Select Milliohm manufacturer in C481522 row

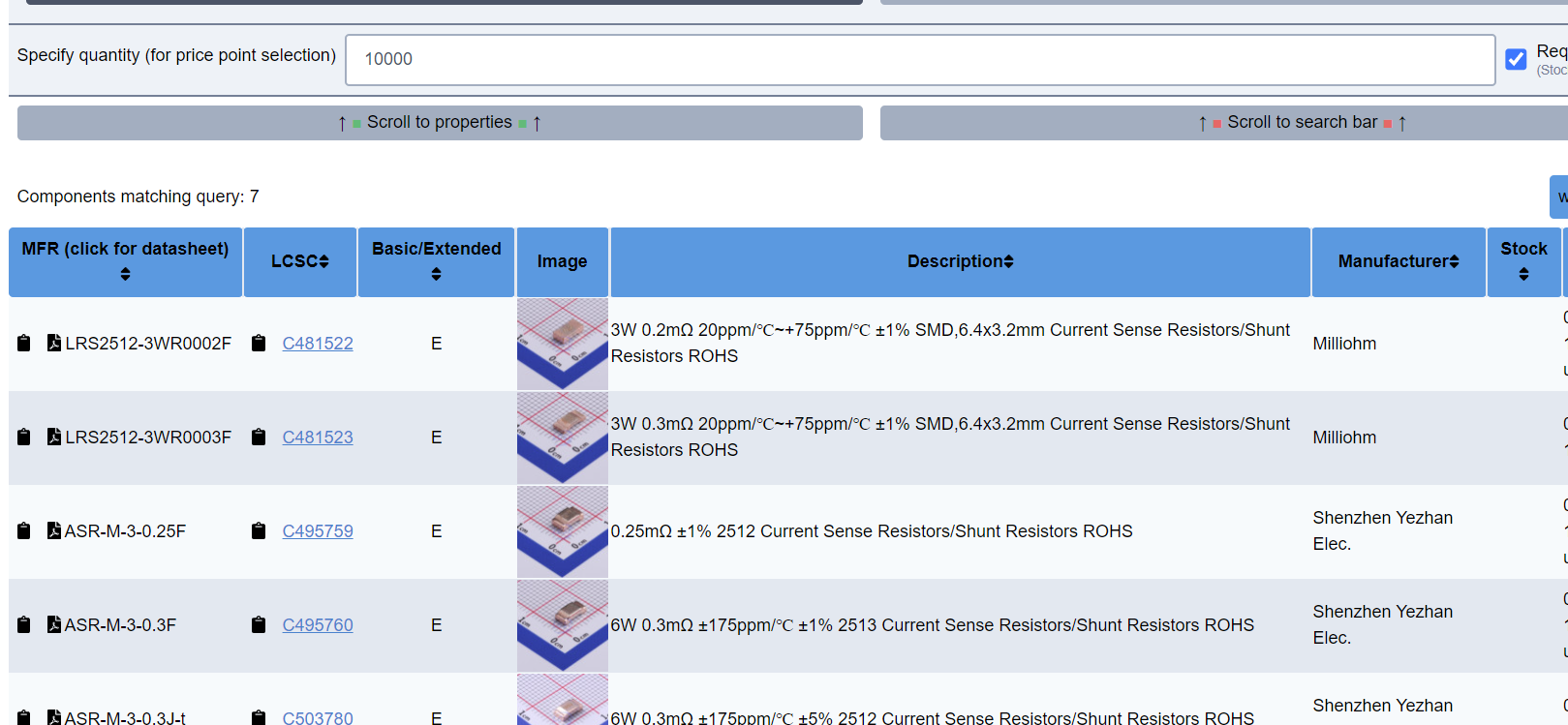click(x=1344, y=344)
